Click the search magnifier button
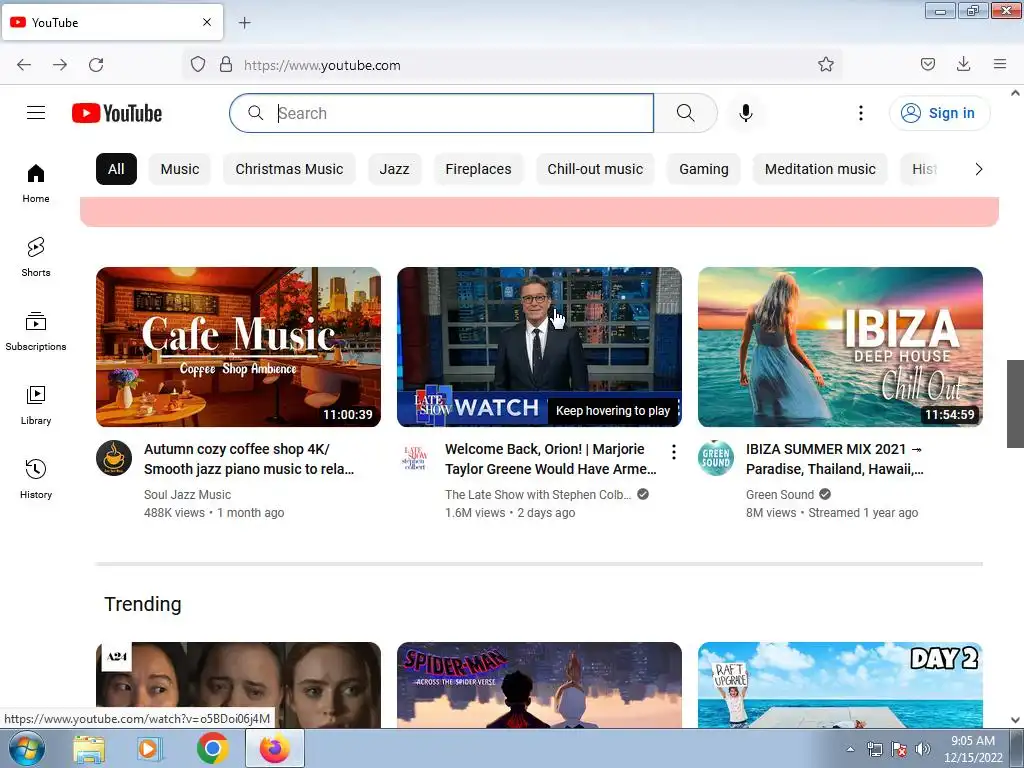The height and width of the screenshot is (768, 1024). 686,113
